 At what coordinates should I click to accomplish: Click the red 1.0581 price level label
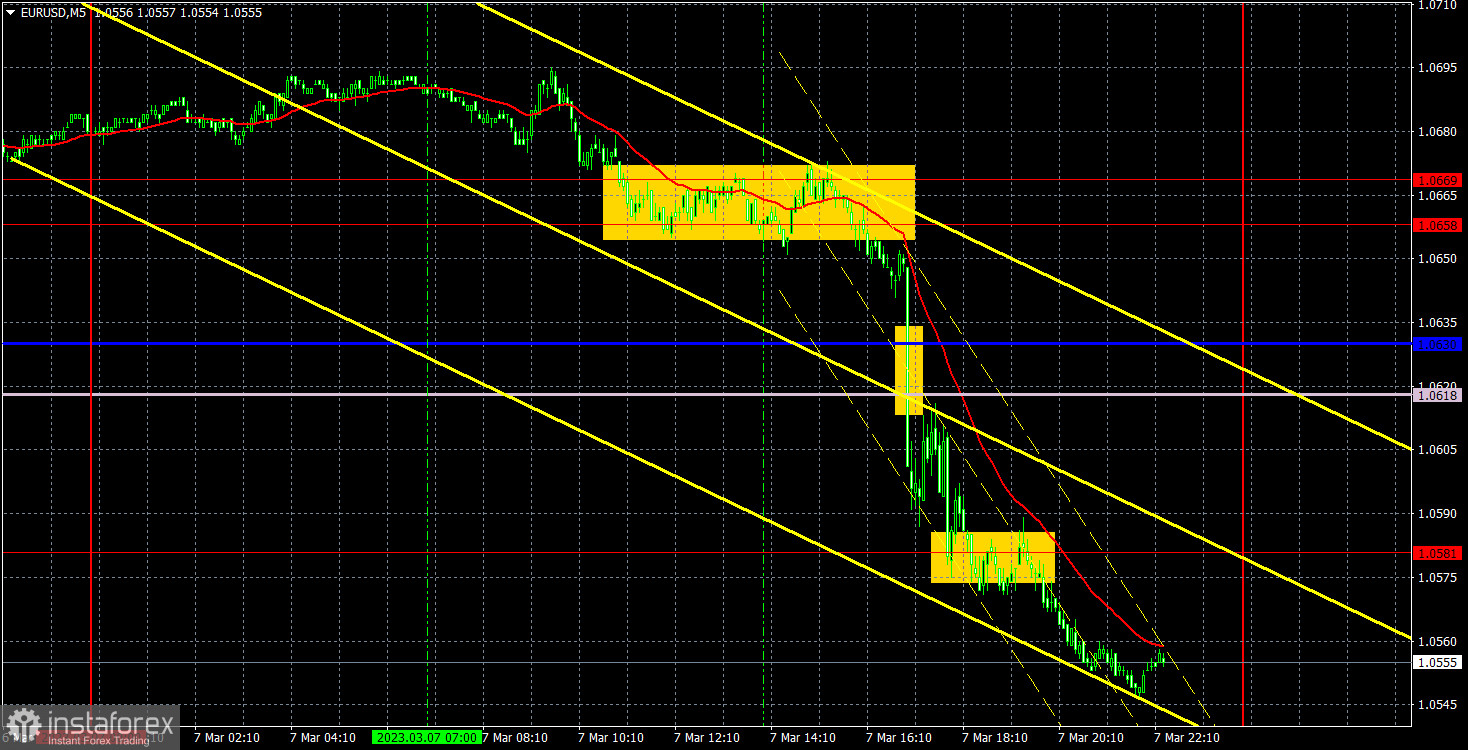[1438, 553]
